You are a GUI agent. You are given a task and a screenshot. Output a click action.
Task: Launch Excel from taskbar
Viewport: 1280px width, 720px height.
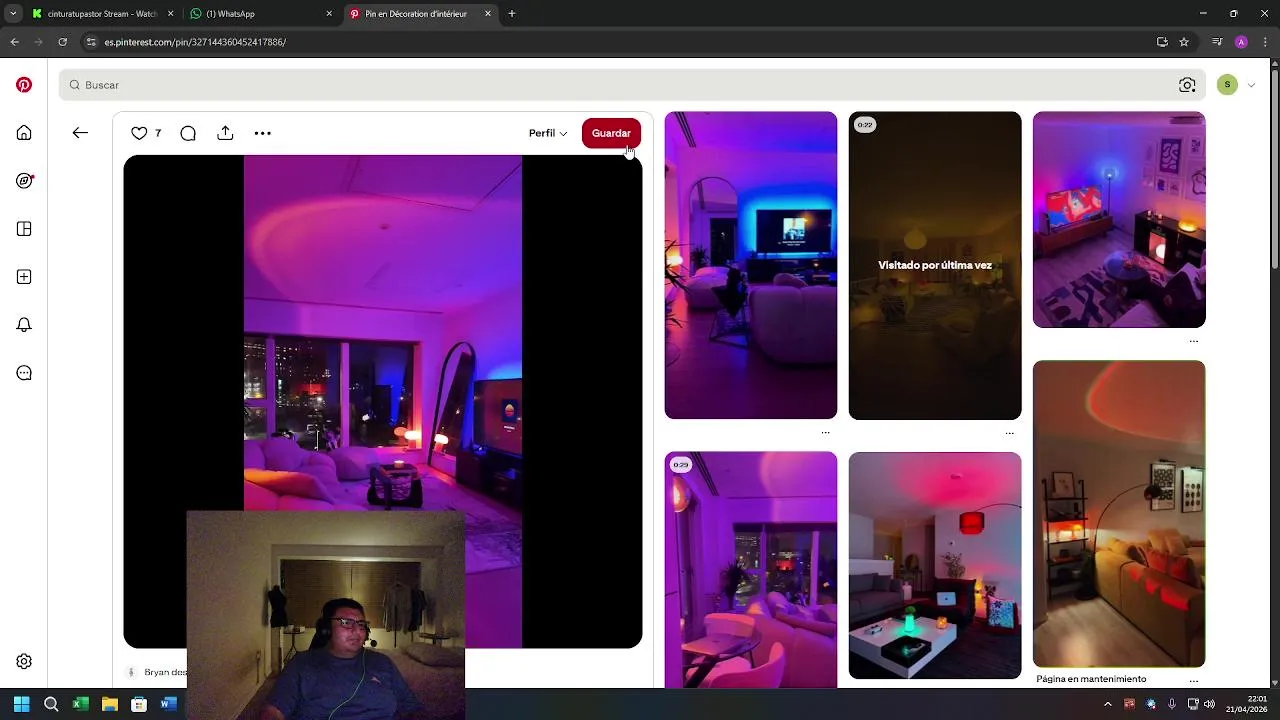coord(80,704)
